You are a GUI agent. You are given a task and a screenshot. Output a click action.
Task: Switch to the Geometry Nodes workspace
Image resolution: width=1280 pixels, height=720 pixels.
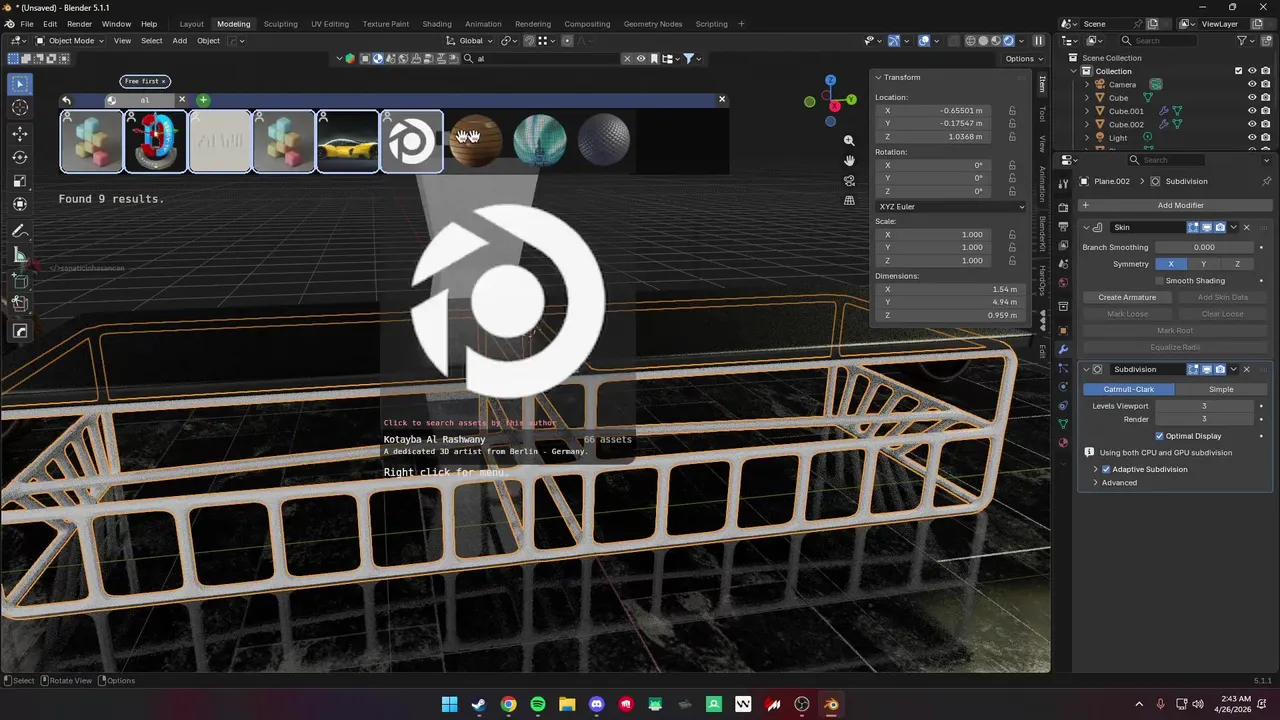click(652, 24)
